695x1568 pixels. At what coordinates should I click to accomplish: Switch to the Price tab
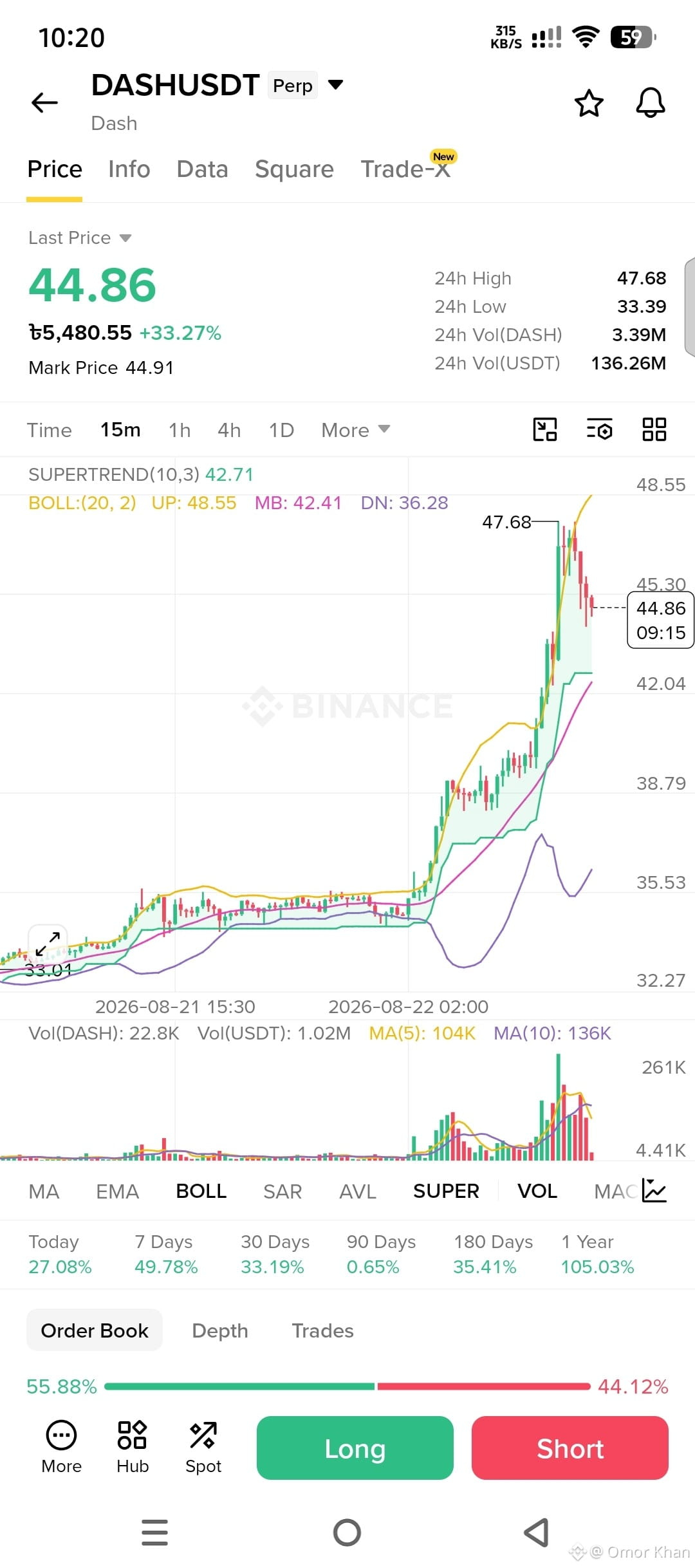coord(55,169)
